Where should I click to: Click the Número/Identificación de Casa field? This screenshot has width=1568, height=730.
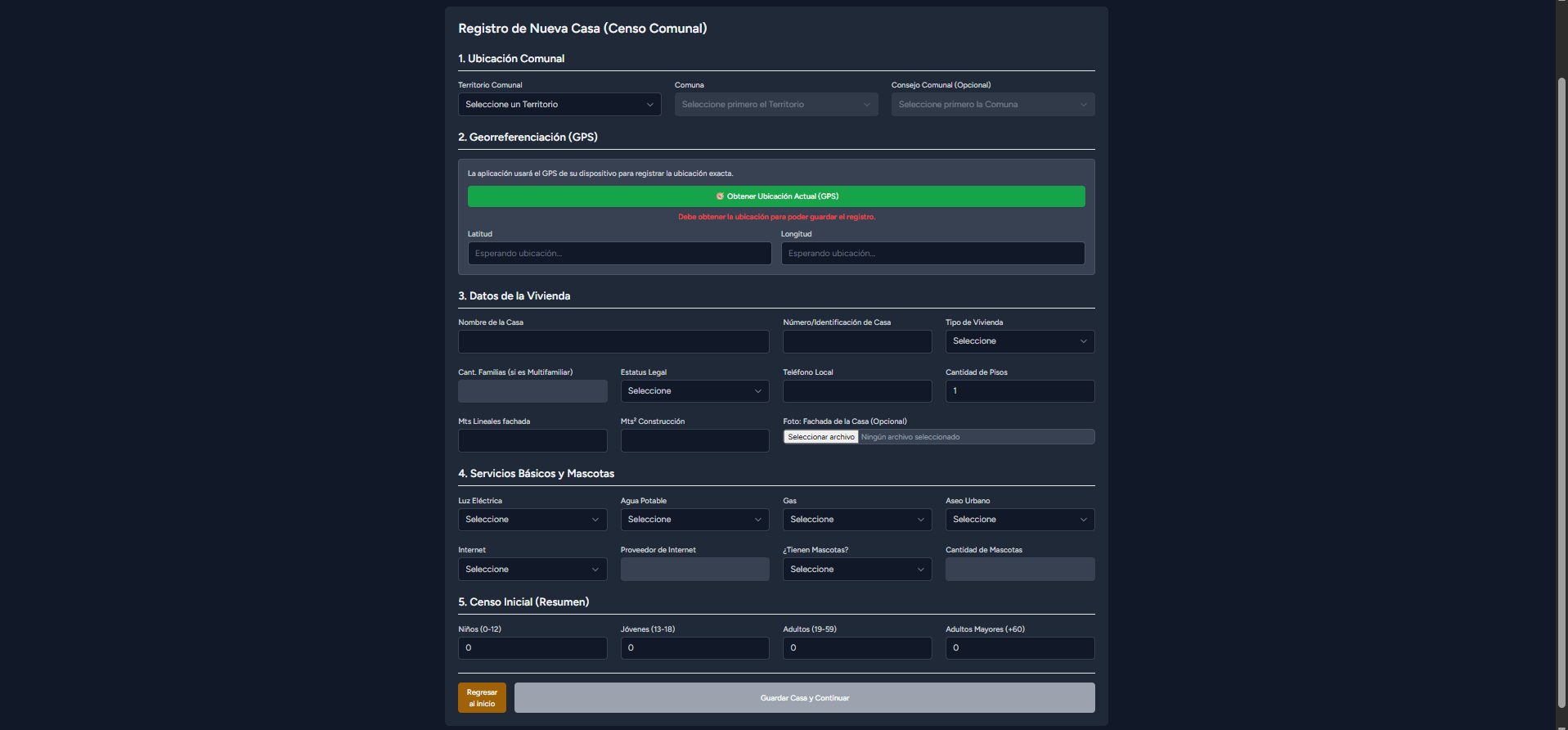(857, 341)
